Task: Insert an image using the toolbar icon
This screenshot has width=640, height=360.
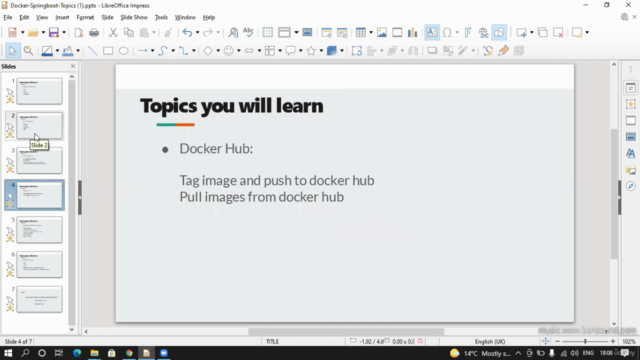Action: (x=382, y=32)
